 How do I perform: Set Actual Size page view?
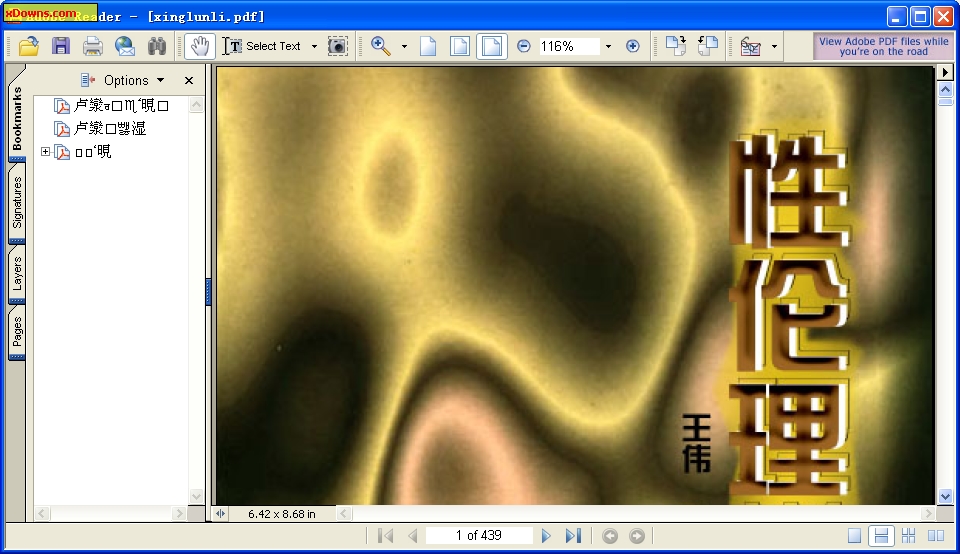tap(429, 46)
